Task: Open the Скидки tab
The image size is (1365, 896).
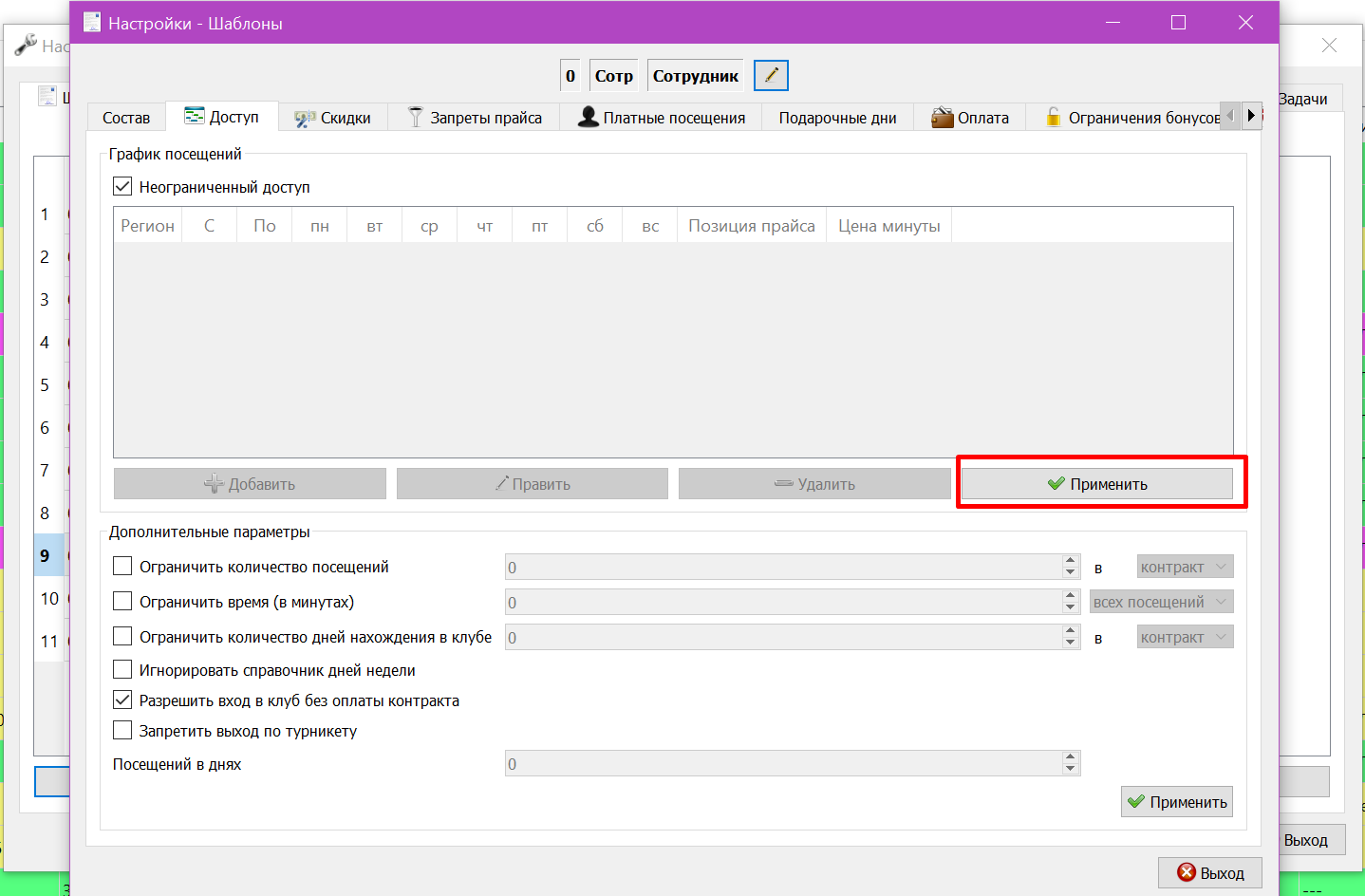Action: [x=332, y=118]
